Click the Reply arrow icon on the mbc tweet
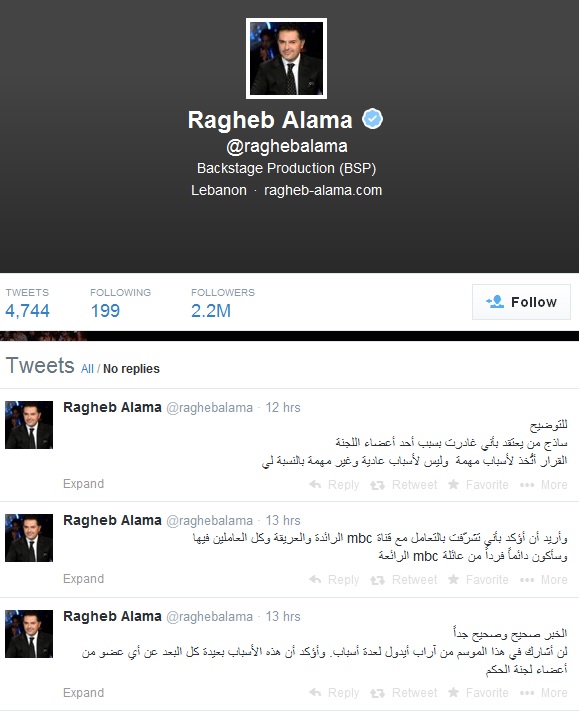Screen dimensions: 579x712 tap(315, 579)
